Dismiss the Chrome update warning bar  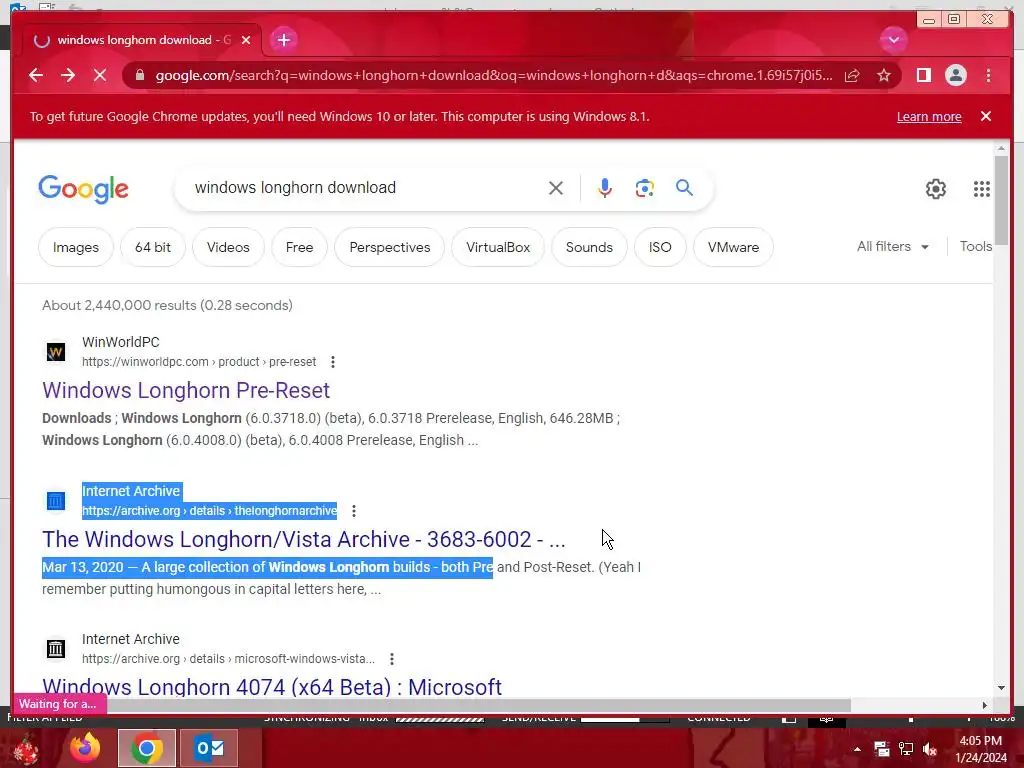[x=986, y=116]
